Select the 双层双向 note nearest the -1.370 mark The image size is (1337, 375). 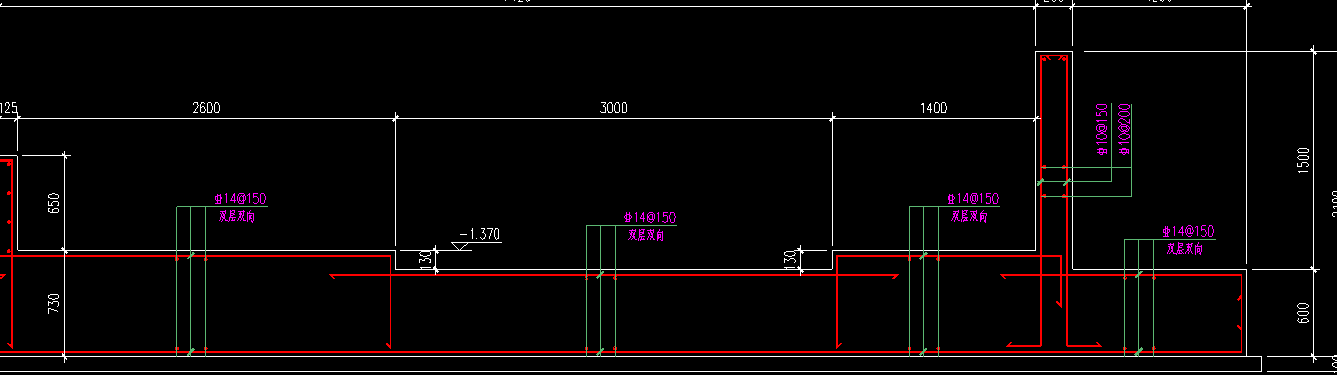(647, 236)
